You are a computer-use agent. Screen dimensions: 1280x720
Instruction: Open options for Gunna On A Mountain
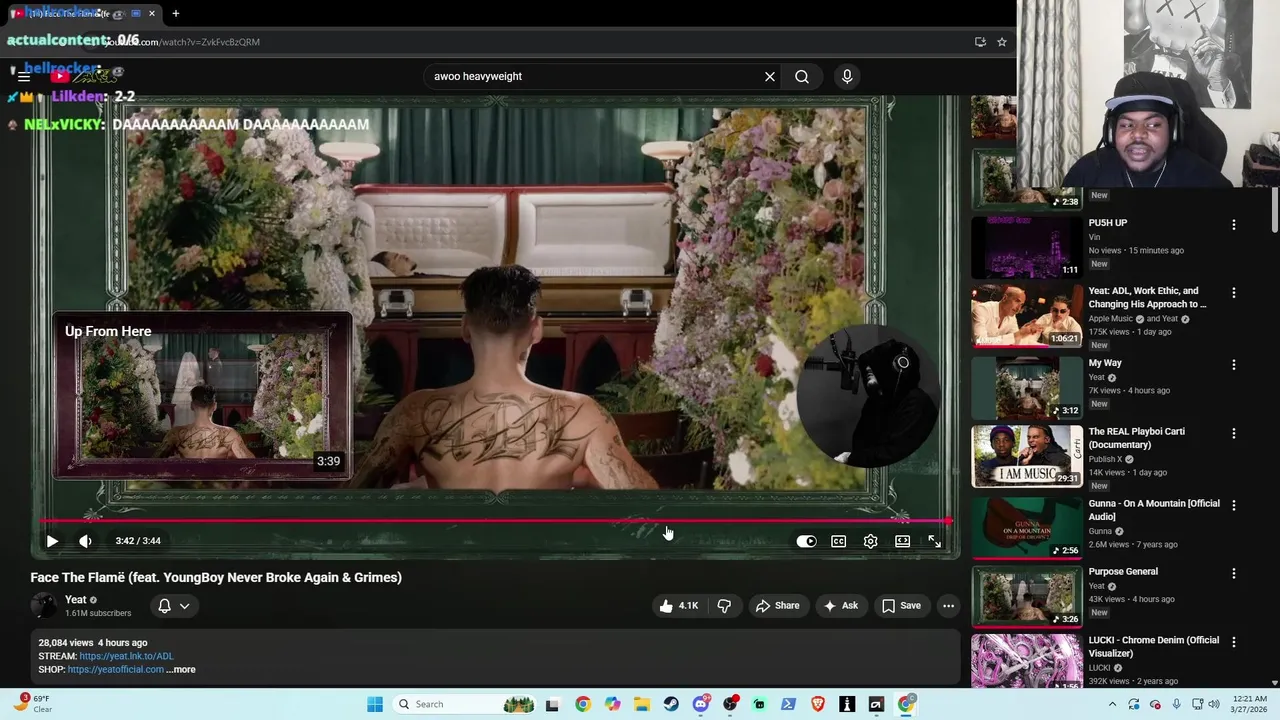pyautogui.click(x=1233, y=505)
